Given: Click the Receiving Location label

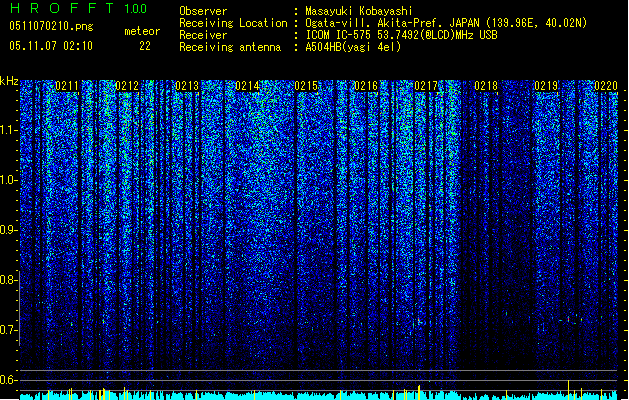Looking at the screenshot, I should tap(233, 23).
